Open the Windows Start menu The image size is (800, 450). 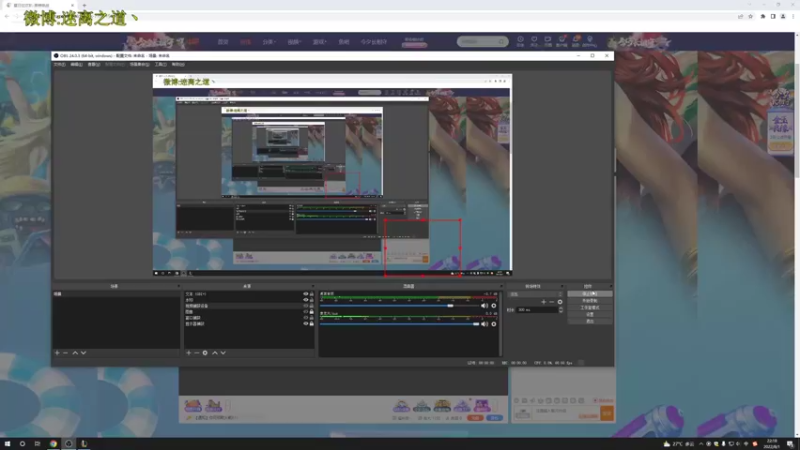click(x=7, y=444)
